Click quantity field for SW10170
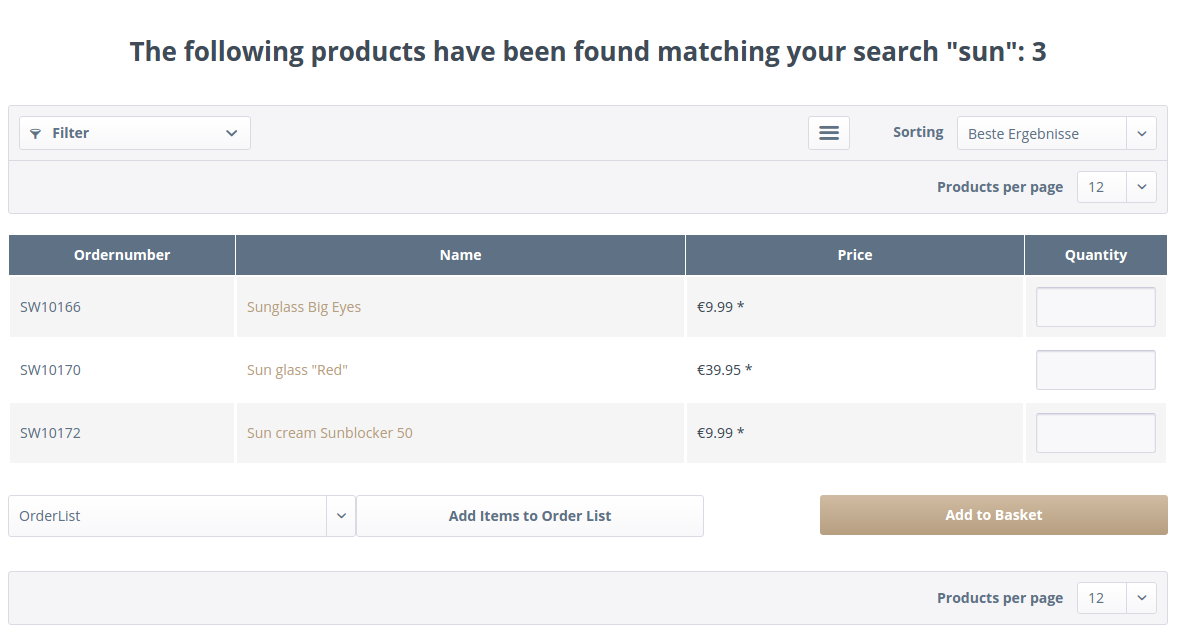Viewport: 1182px width, 636px height. [x=1095, y=370]
